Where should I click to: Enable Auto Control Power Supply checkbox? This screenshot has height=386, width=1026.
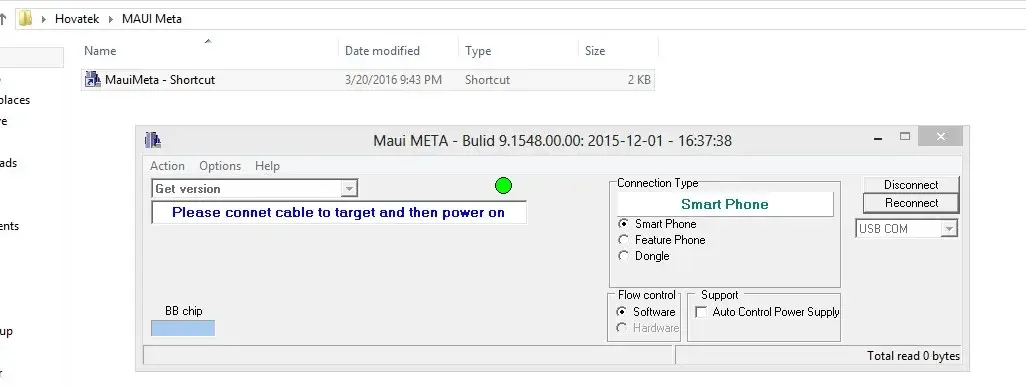coord(701,312)
